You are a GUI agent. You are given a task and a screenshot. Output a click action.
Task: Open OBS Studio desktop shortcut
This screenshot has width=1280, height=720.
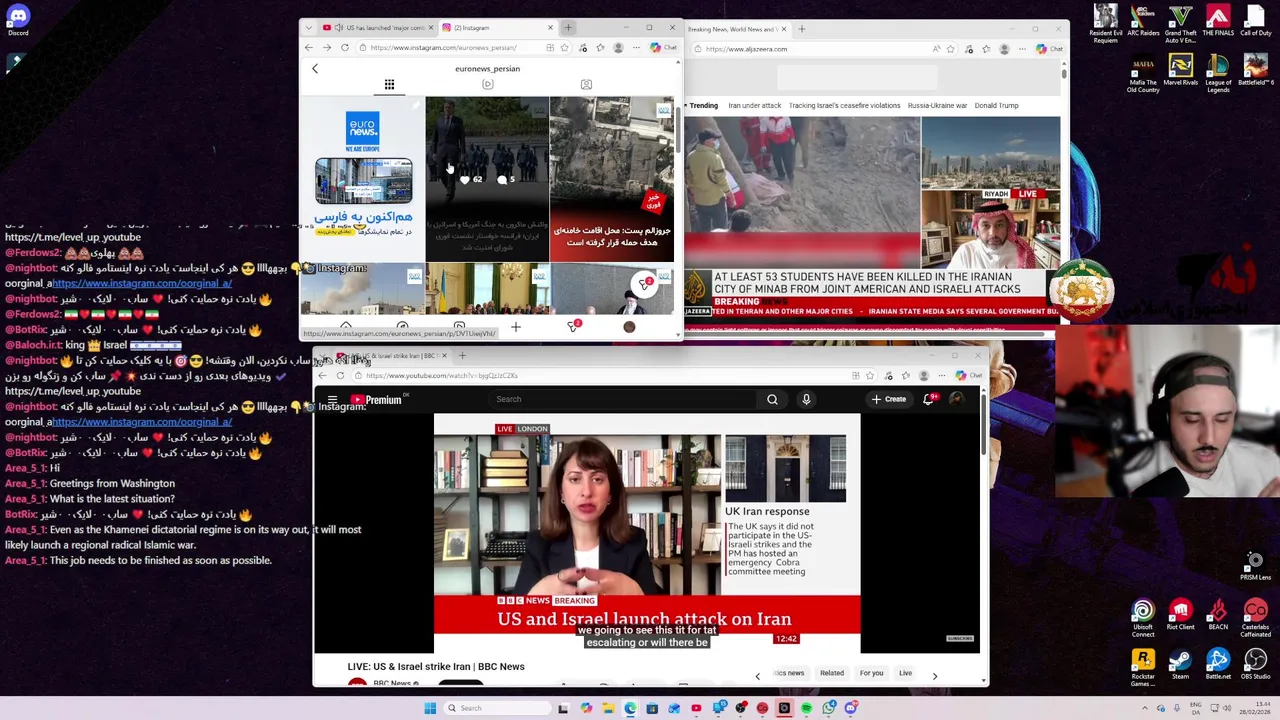pos(1255,665)
